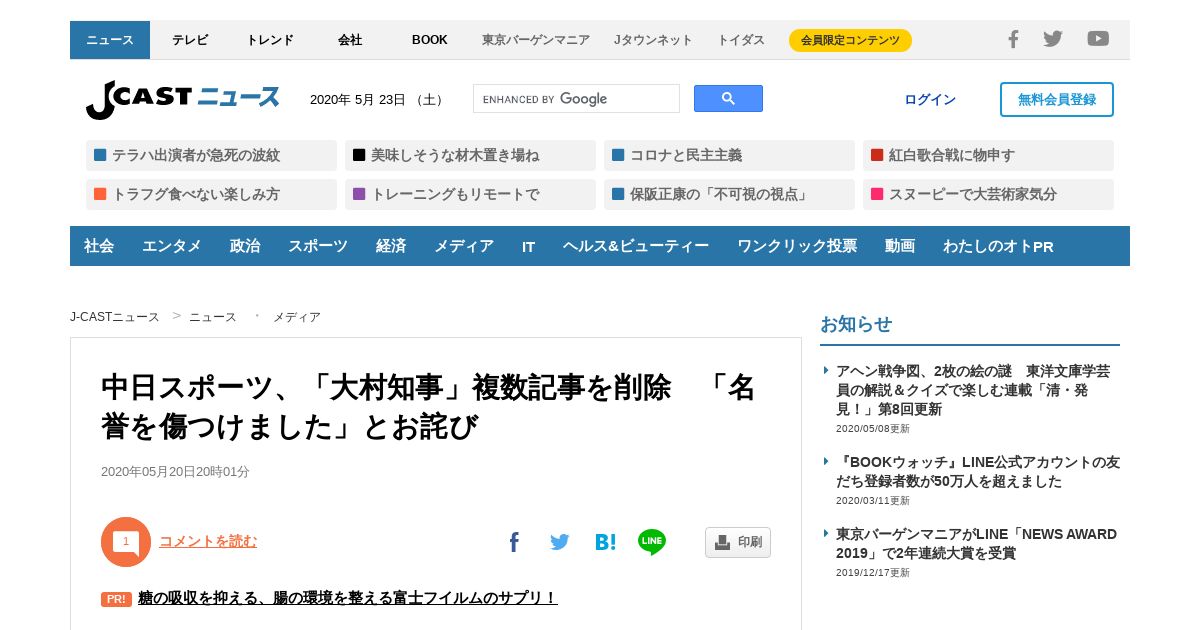
Task: Click the notice date 2019/12/17更新
Action: tap(873, 573)
